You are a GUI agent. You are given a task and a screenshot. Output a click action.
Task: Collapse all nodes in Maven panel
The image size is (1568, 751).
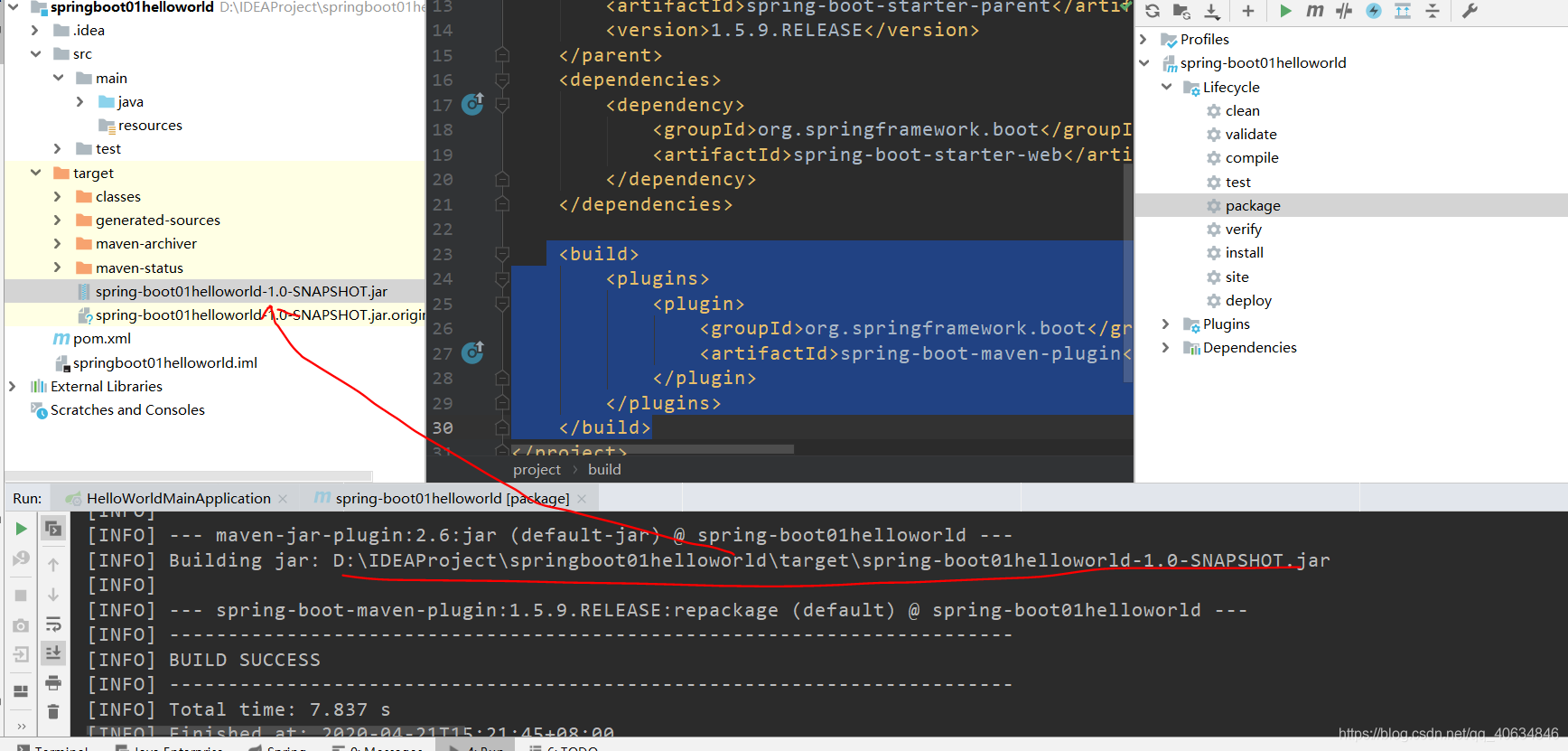[x=1433, y=11]
